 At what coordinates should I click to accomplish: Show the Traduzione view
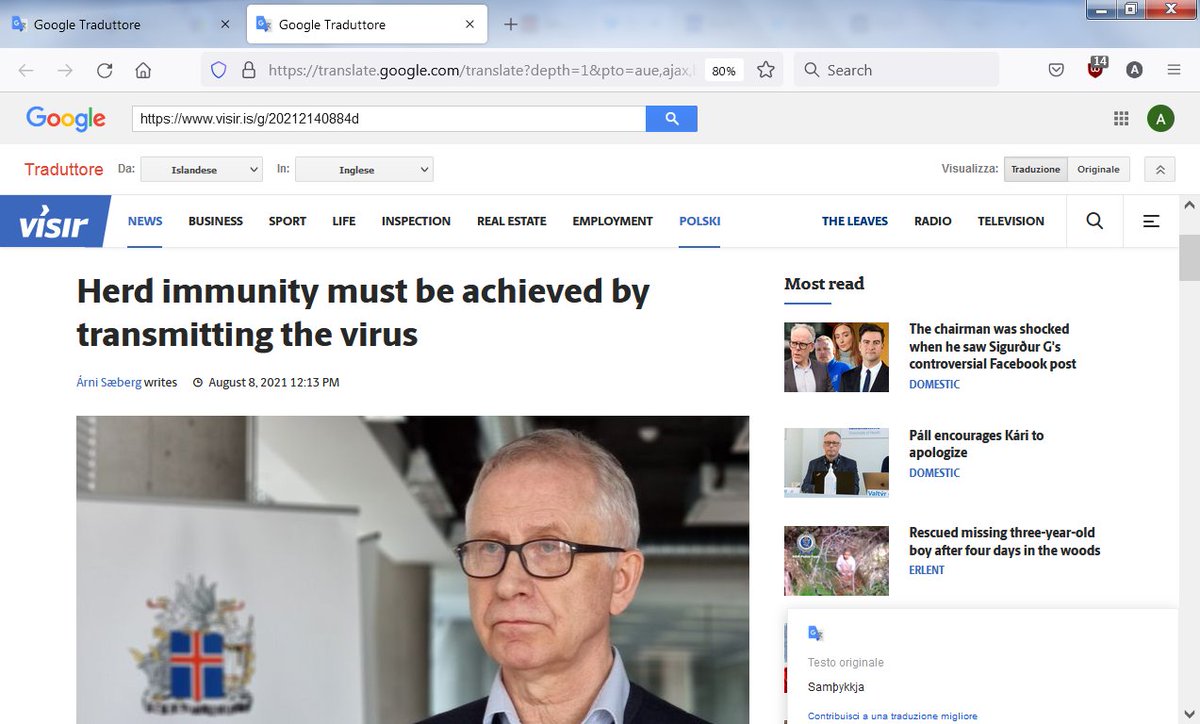point(1035,169)
